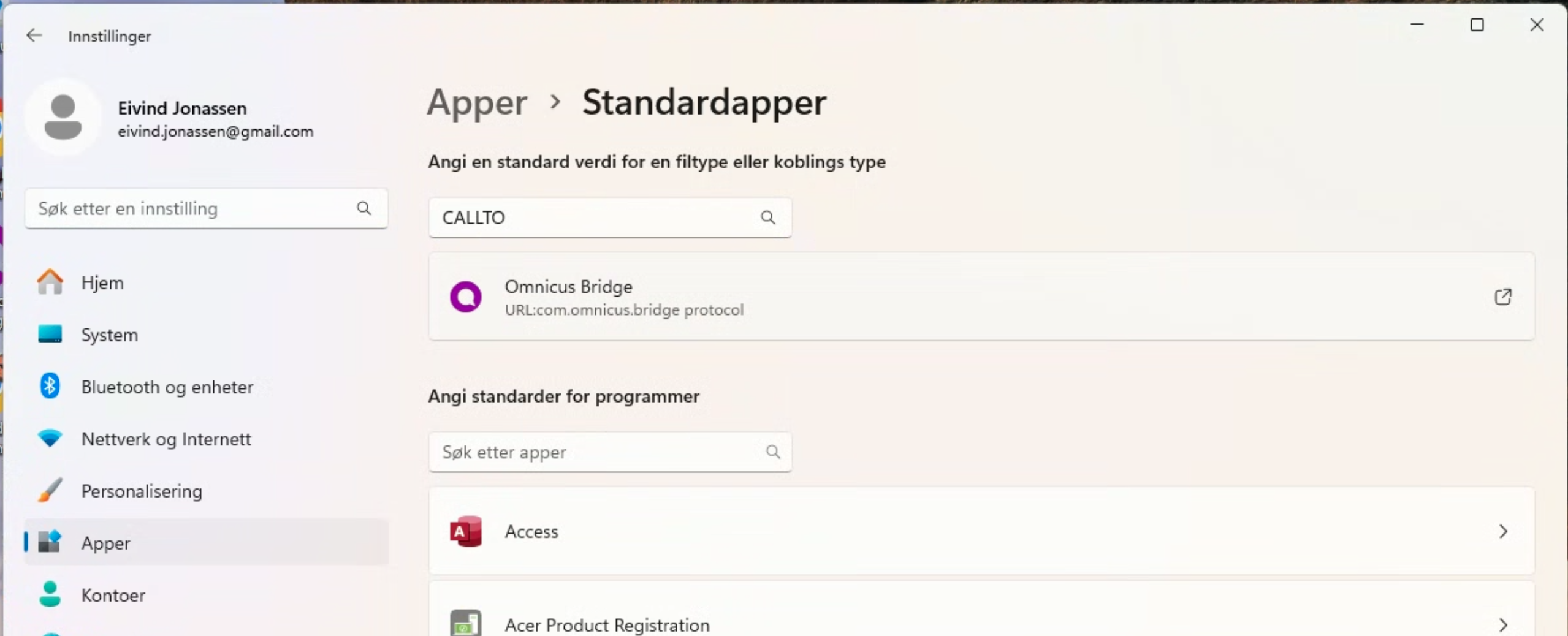Expand the Access defaults chevron
The height and width of the screenshot is (636, 1568).
pos(1503,531)
